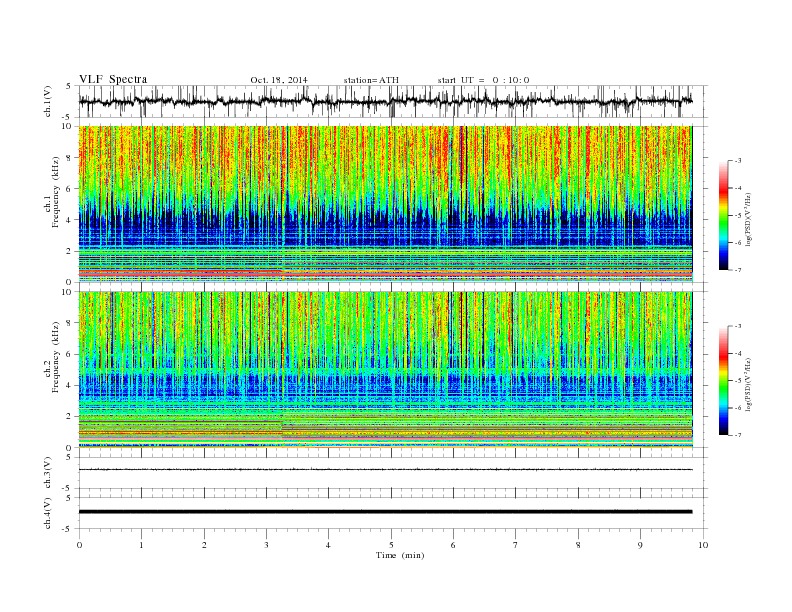This screenshot has width=792, height=612.
Task: Click the "5" voltage tick on ch.4 axis
Action: click(x=69, y=498)
